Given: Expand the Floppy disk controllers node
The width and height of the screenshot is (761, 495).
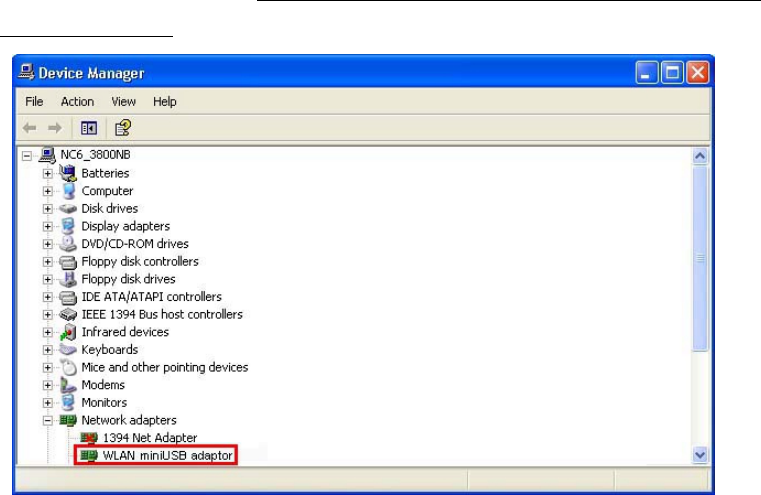Looking at the screenshot, I should 48,262.
